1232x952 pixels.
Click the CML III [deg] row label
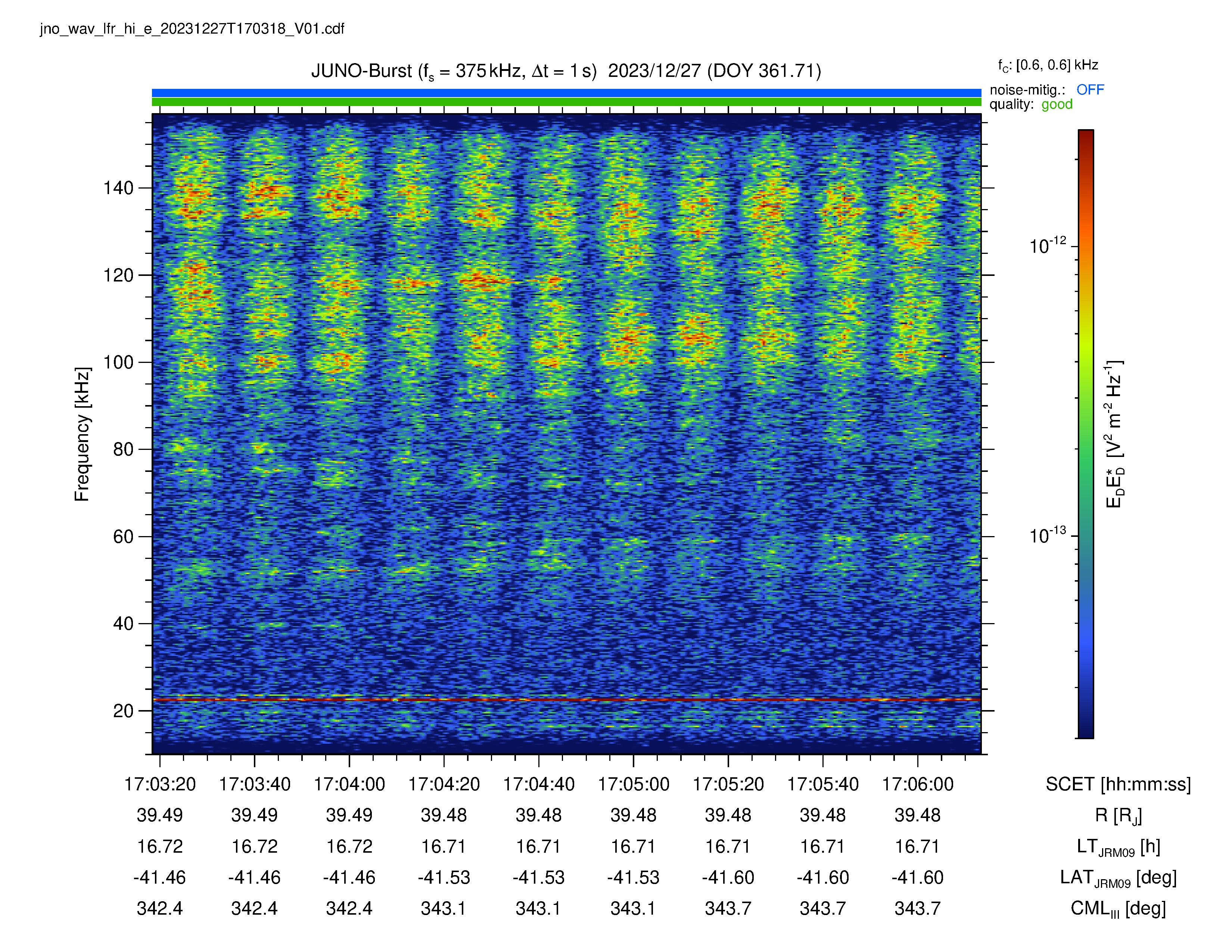[x=1118, y=909]
